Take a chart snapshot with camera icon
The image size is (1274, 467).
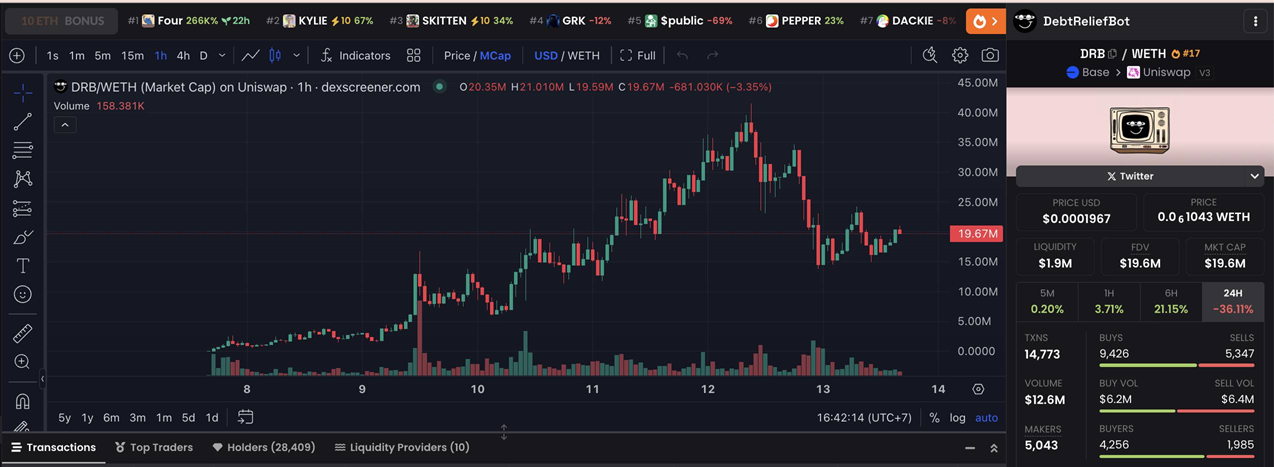[989, 56]
